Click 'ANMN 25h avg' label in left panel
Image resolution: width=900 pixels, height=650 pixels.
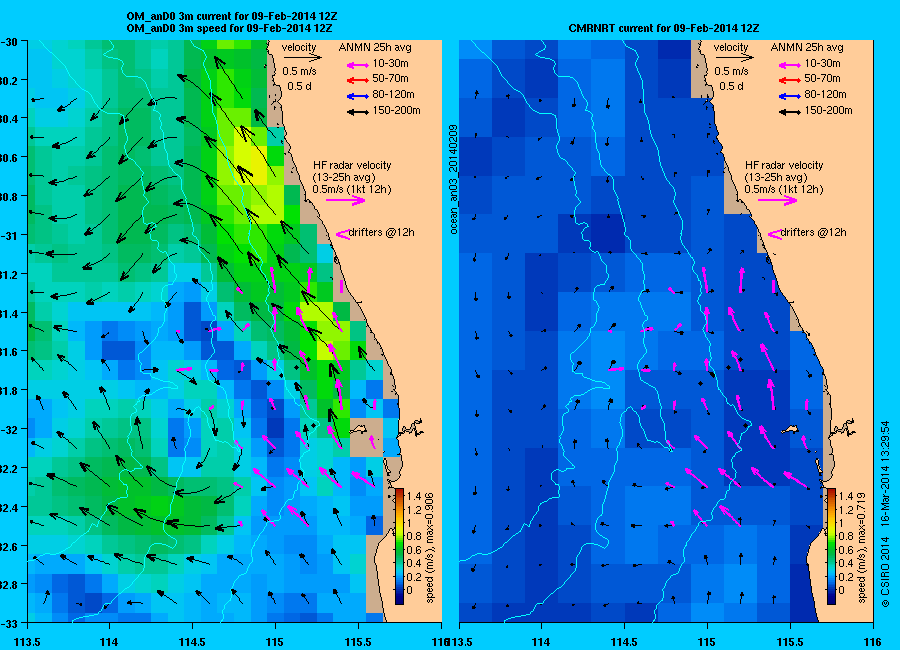tap(375, 47)
